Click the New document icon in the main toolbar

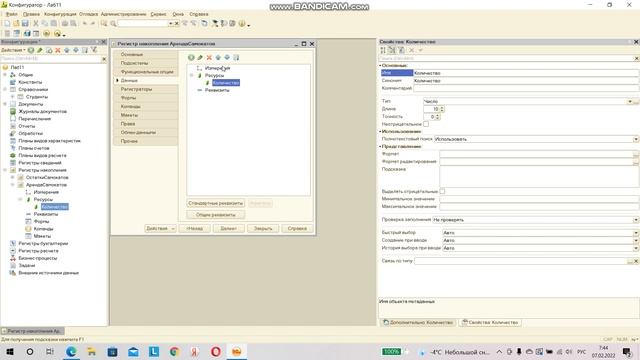click(7, 24)
